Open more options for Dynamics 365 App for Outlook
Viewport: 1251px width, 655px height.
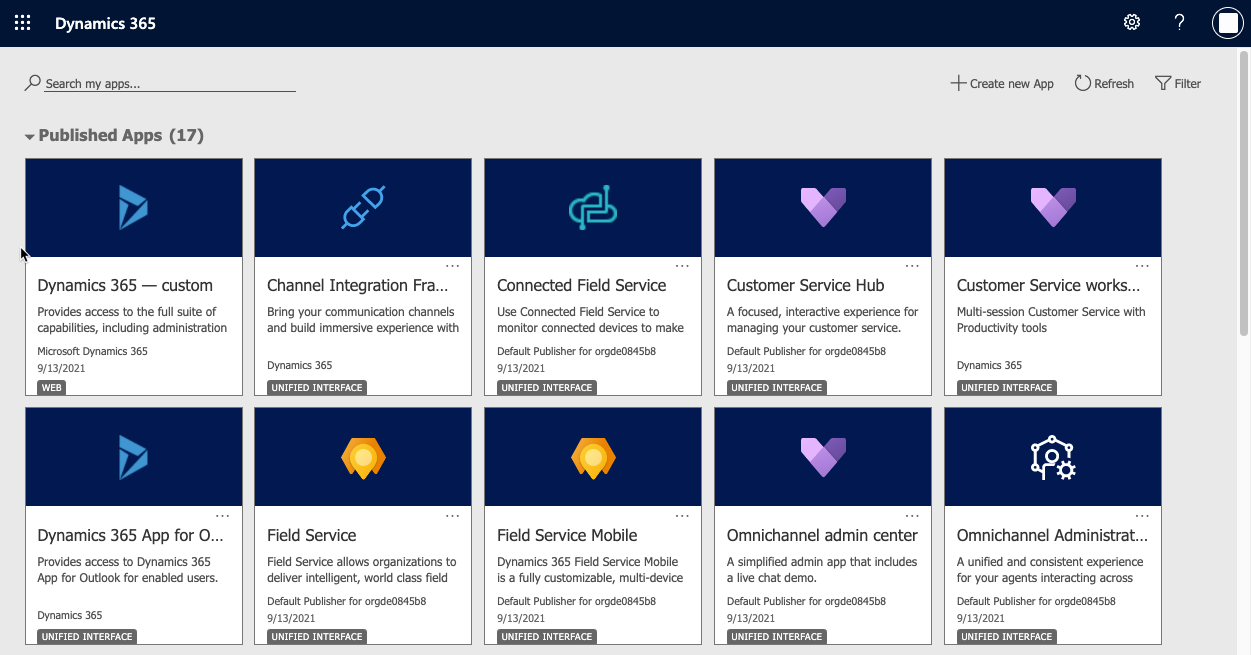223,516
